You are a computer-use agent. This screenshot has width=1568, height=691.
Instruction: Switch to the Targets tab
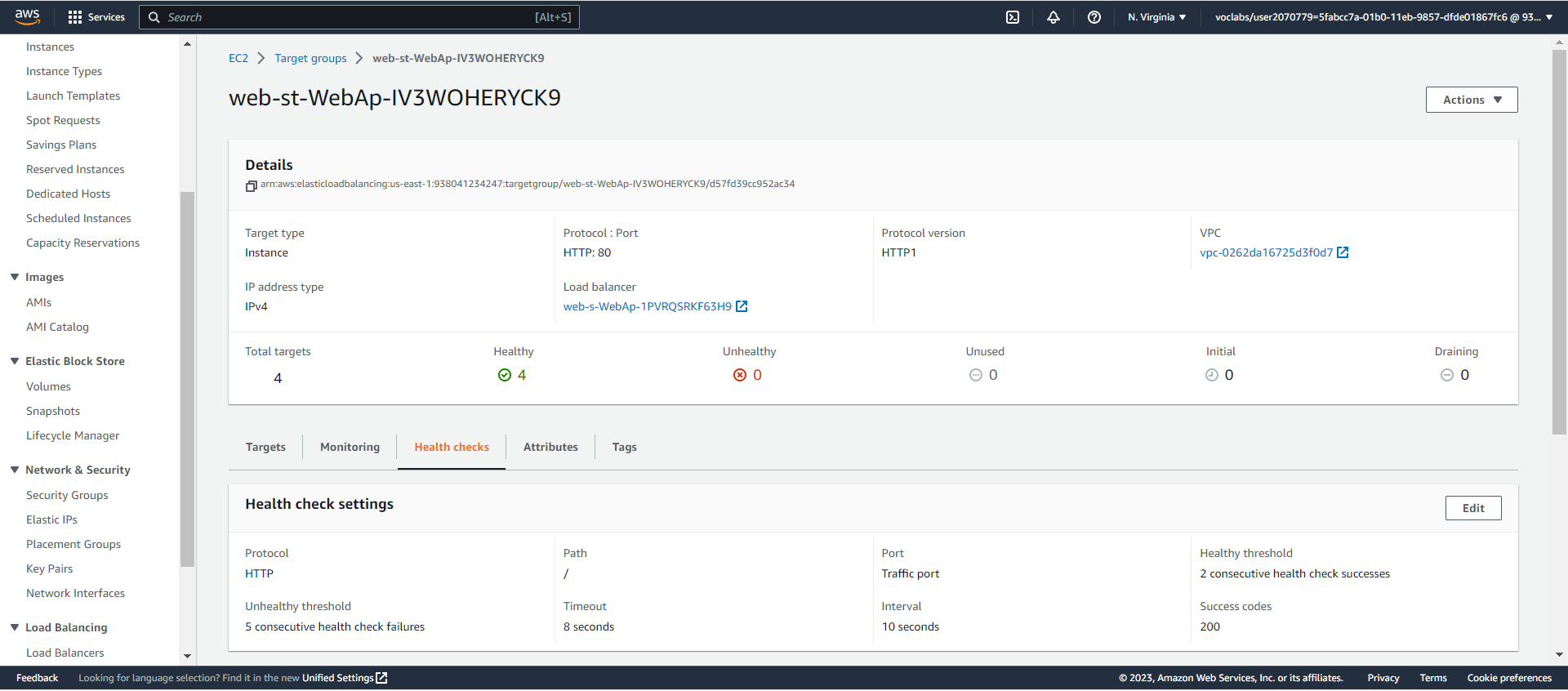(x=265, y=447)
